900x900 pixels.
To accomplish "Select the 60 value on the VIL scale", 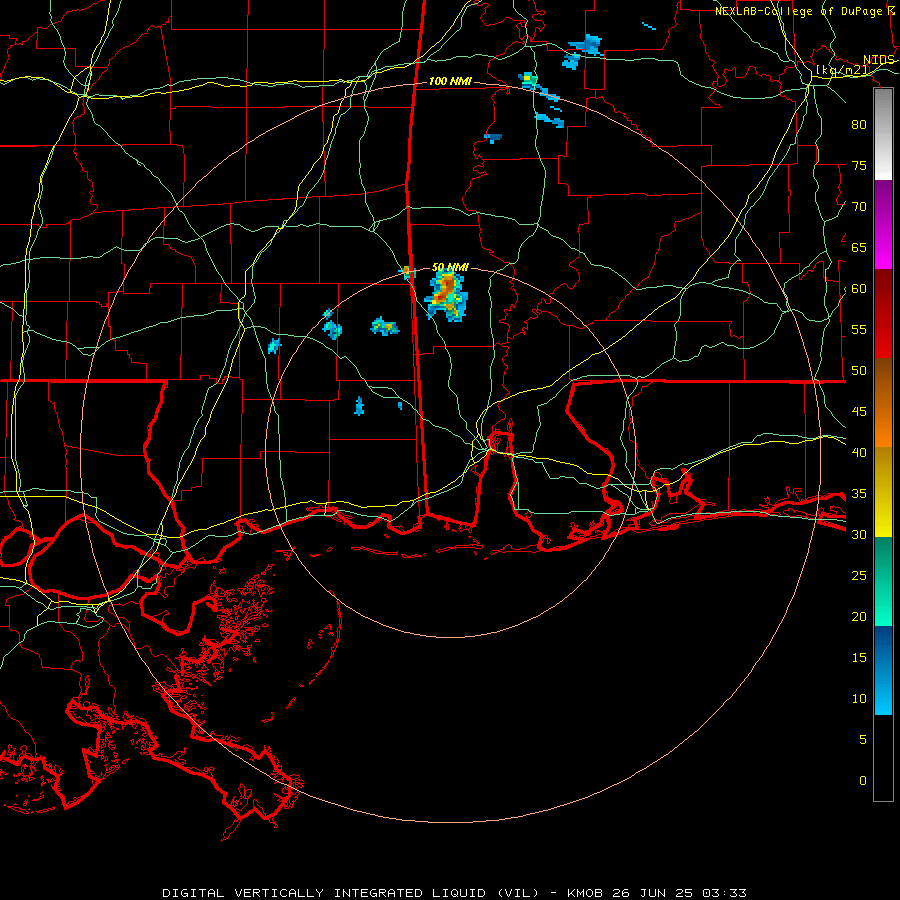I will click(x=859, y=289).
